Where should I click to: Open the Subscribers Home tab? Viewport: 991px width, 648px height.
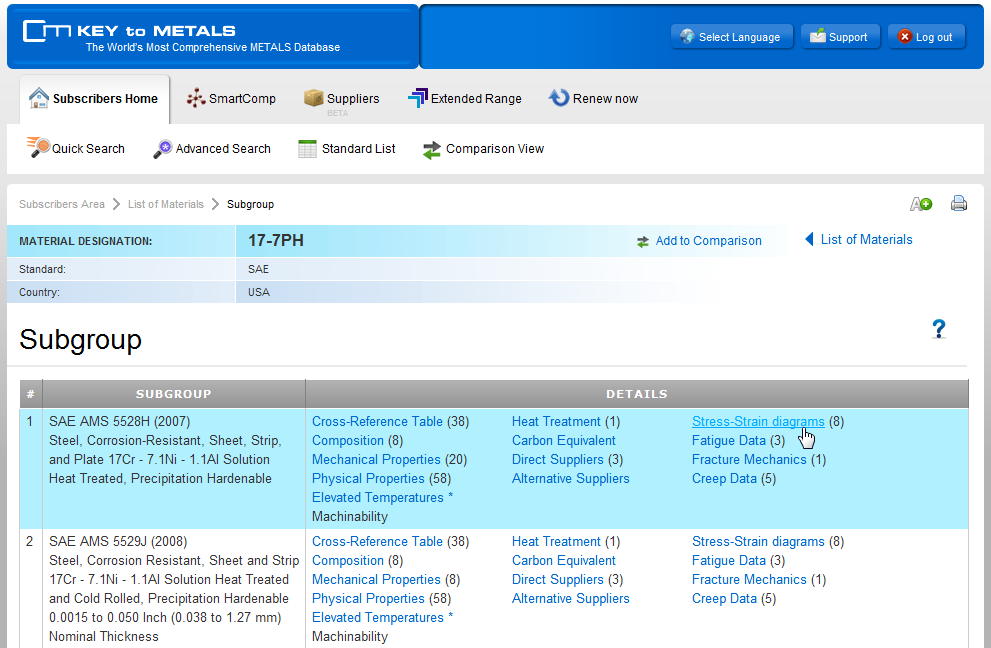coord(94,99)
